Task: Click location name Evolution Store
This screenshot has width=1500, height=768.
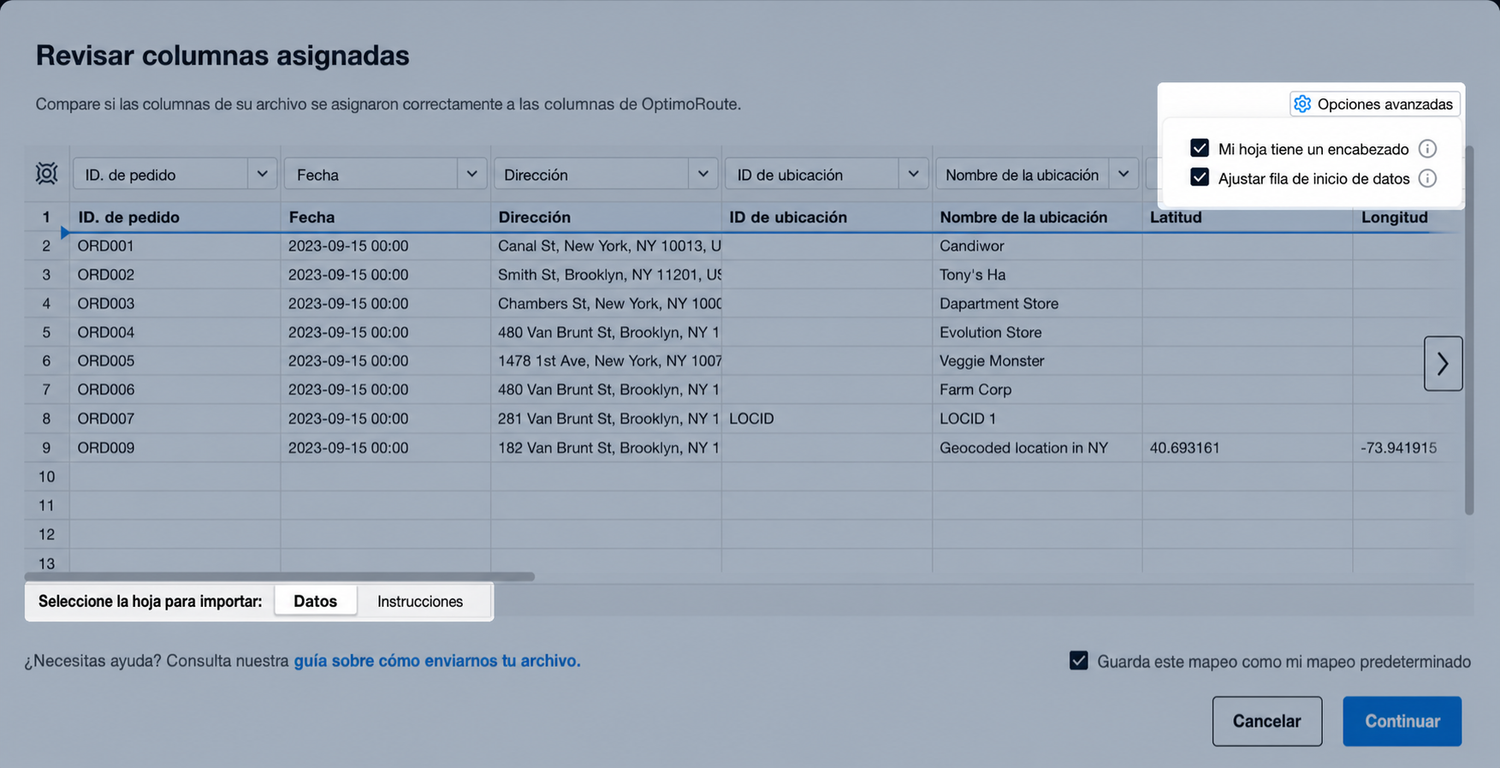Action: [x=1037, y=332]
